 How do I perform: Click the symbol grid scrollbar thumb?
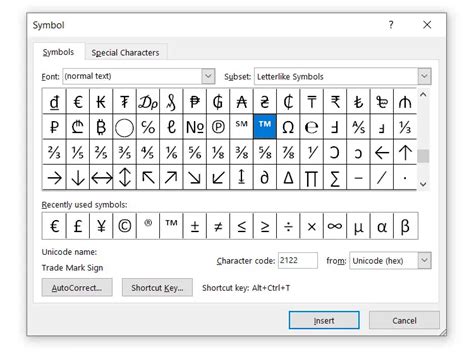click(423, 156)
